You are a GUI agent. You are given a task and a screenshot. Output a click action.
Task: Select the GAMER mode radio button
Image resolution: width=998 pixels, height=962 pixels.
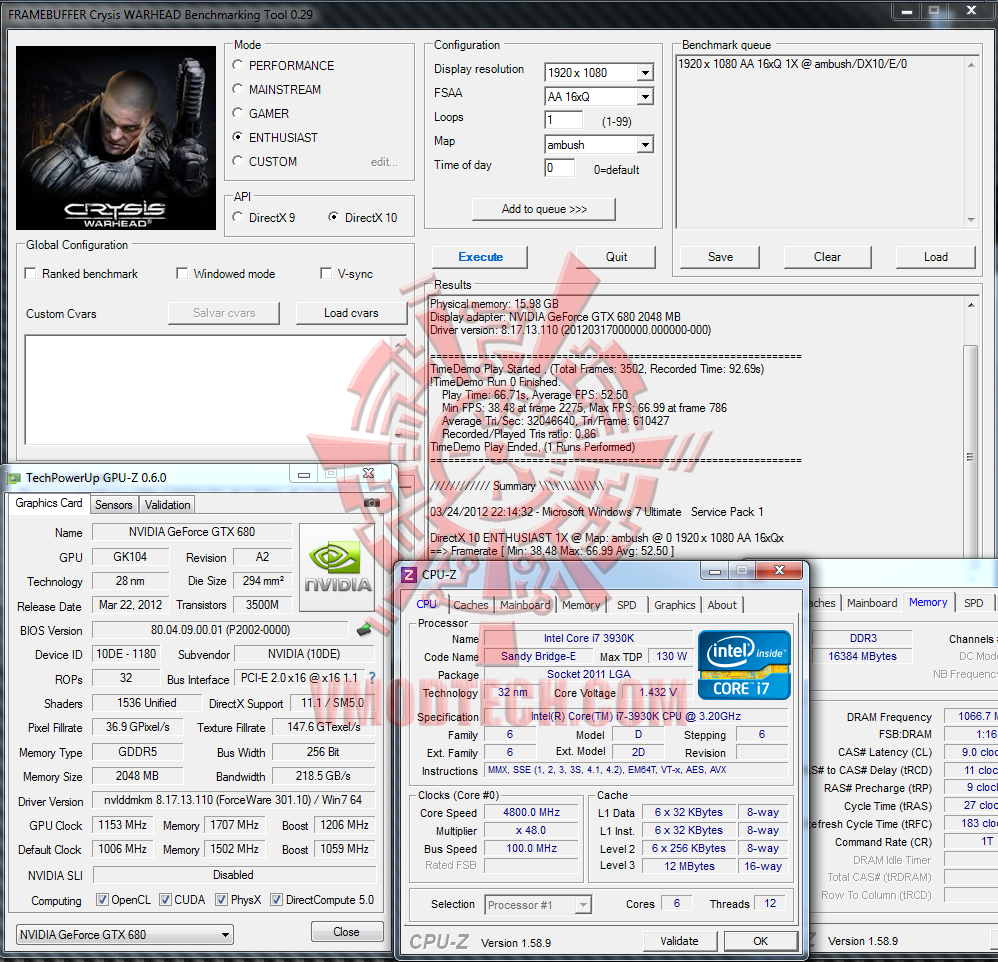point(237,113)
